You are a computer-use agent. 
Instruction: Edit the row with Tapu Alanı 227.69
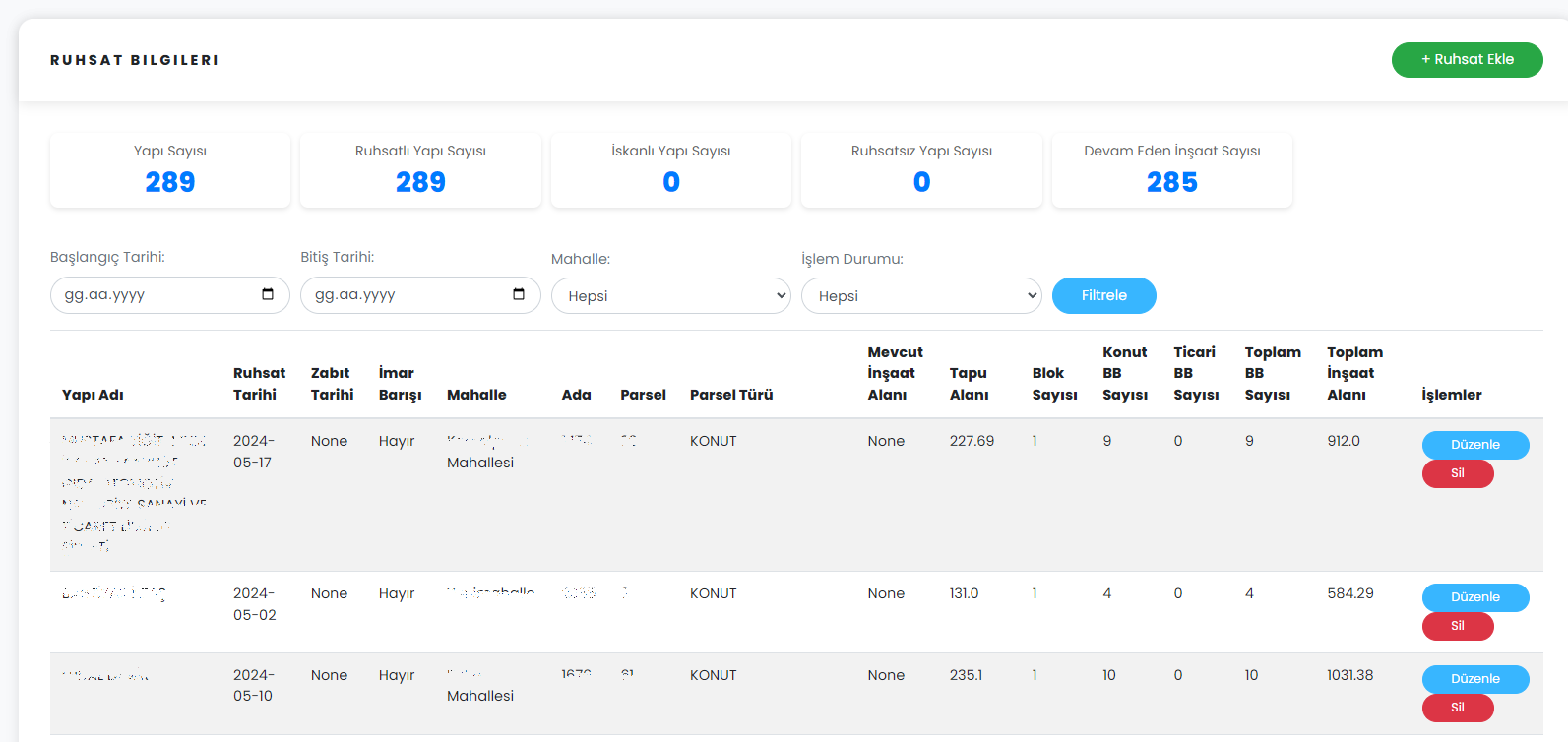(1474, 445)
